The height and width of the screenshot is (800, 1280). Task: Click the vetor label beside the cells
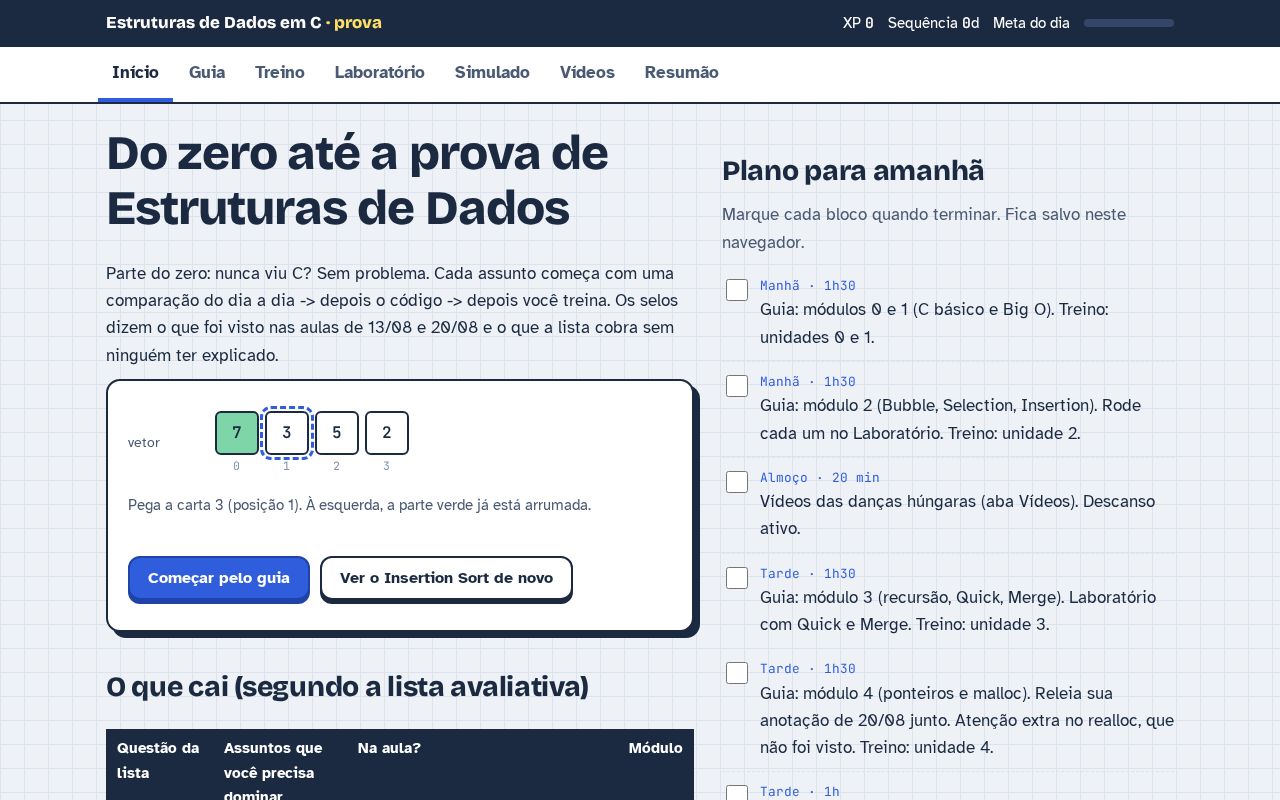click(x=144, y=443)
